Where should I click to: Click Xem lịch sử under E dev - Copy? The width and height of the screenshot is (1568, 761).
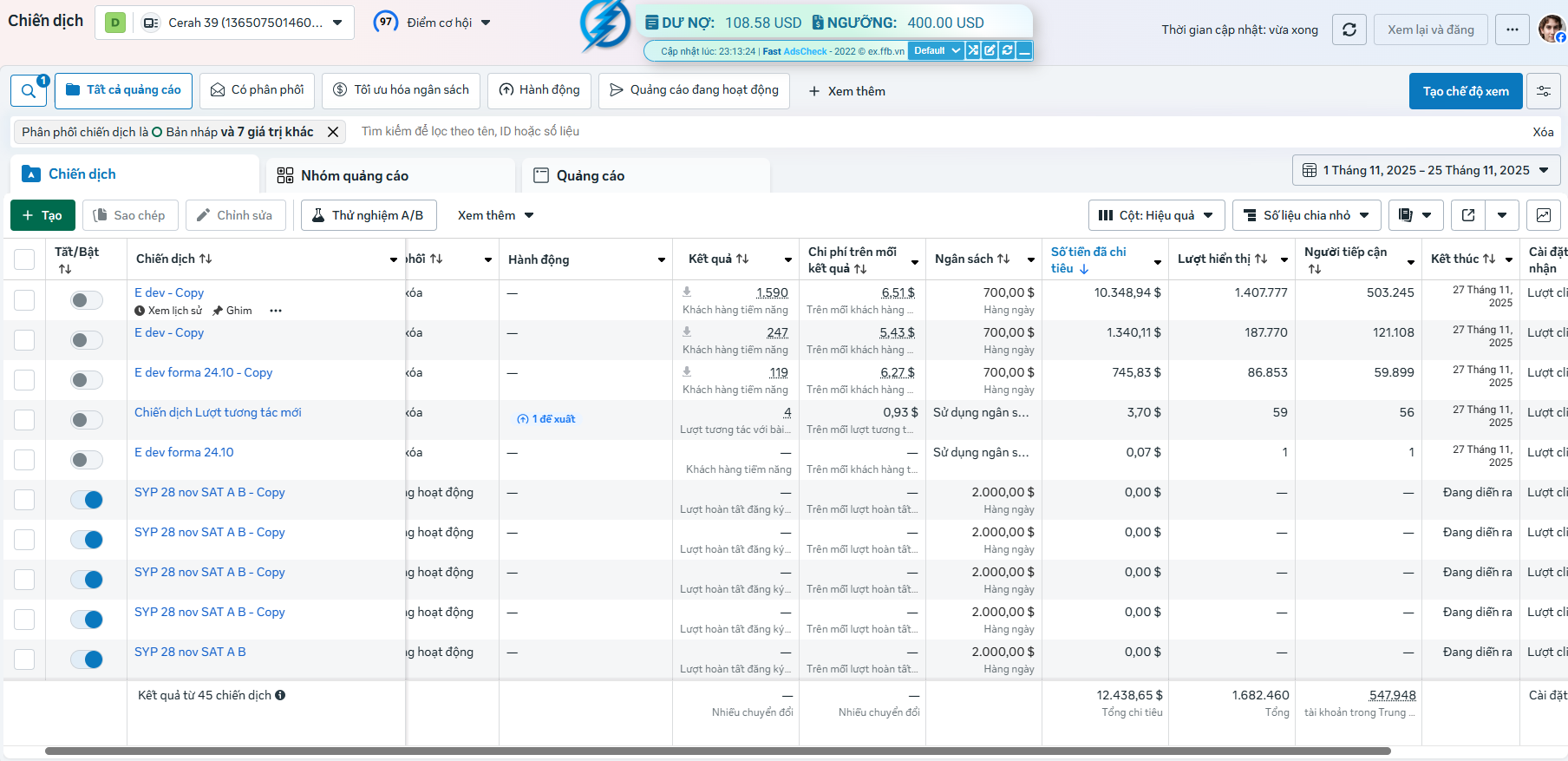[x=168, y=311]
